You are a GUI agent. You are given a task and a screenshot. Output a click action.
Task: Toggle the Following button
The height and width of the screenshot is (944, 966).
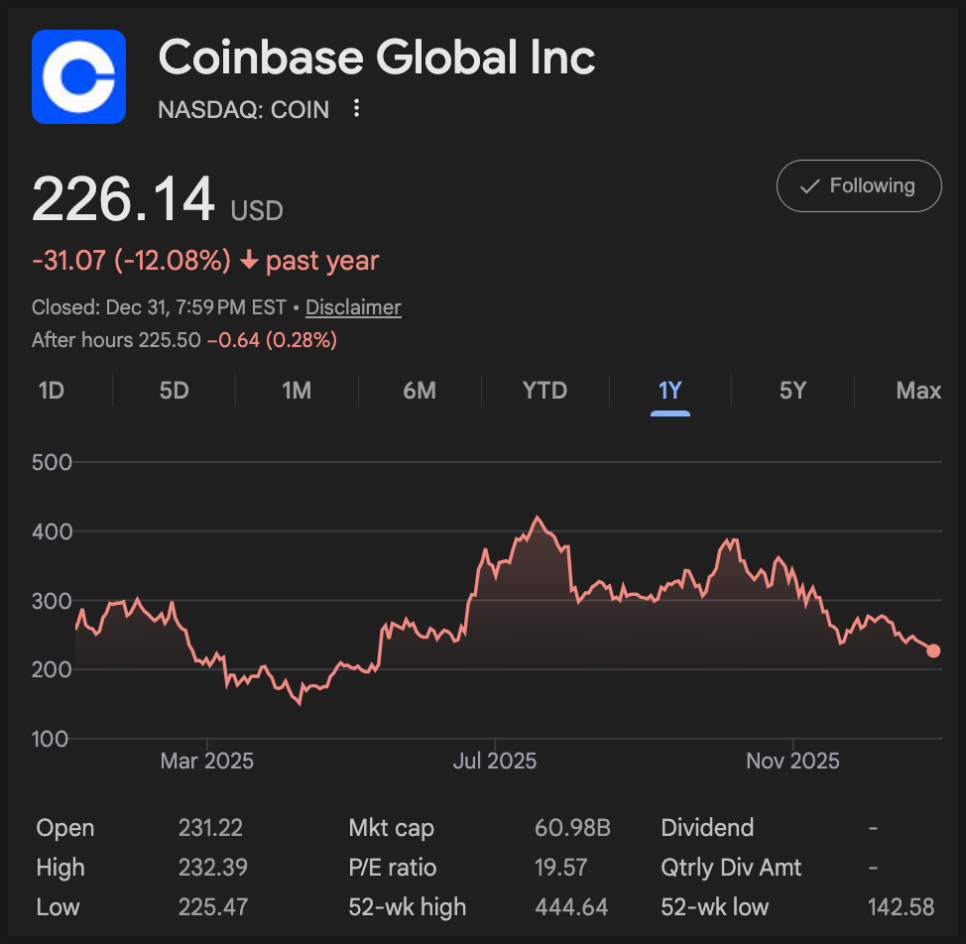pyautogui.click(x=858, y=186)
